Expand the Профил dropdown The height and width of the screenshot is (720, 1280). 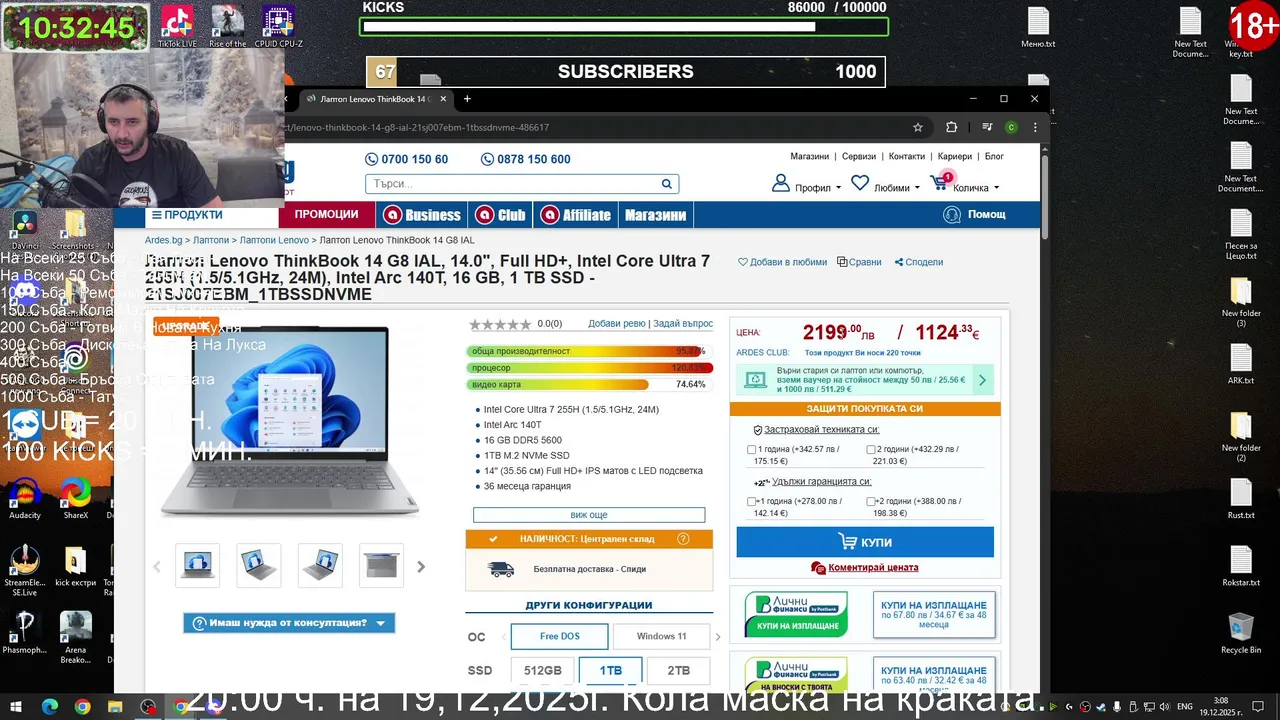pos(838,188)
